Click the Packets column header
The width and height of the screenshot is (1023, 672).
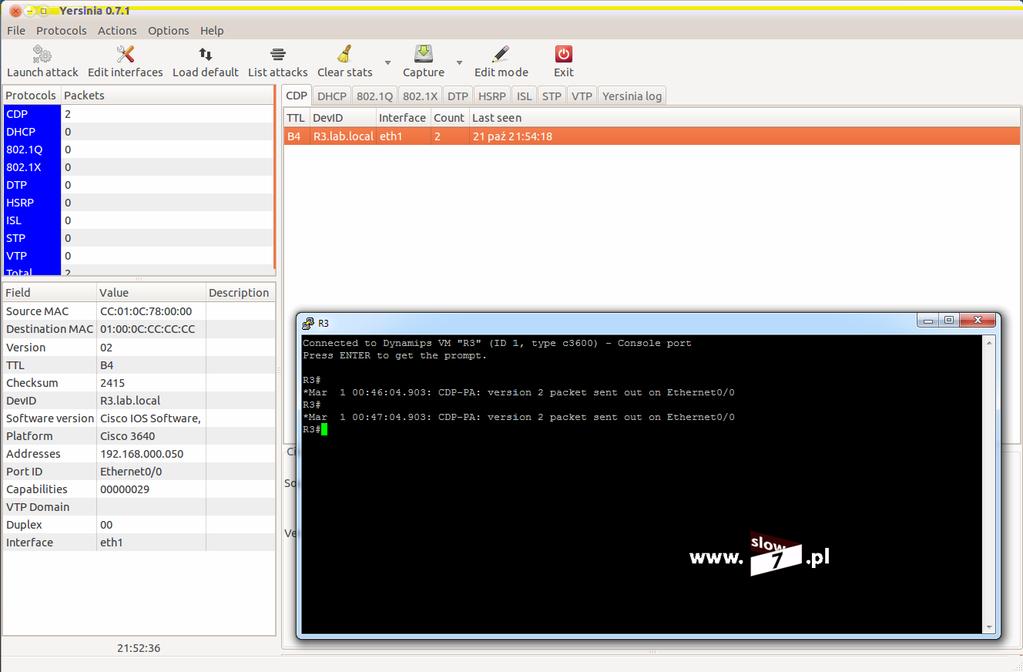coord(167,95)
